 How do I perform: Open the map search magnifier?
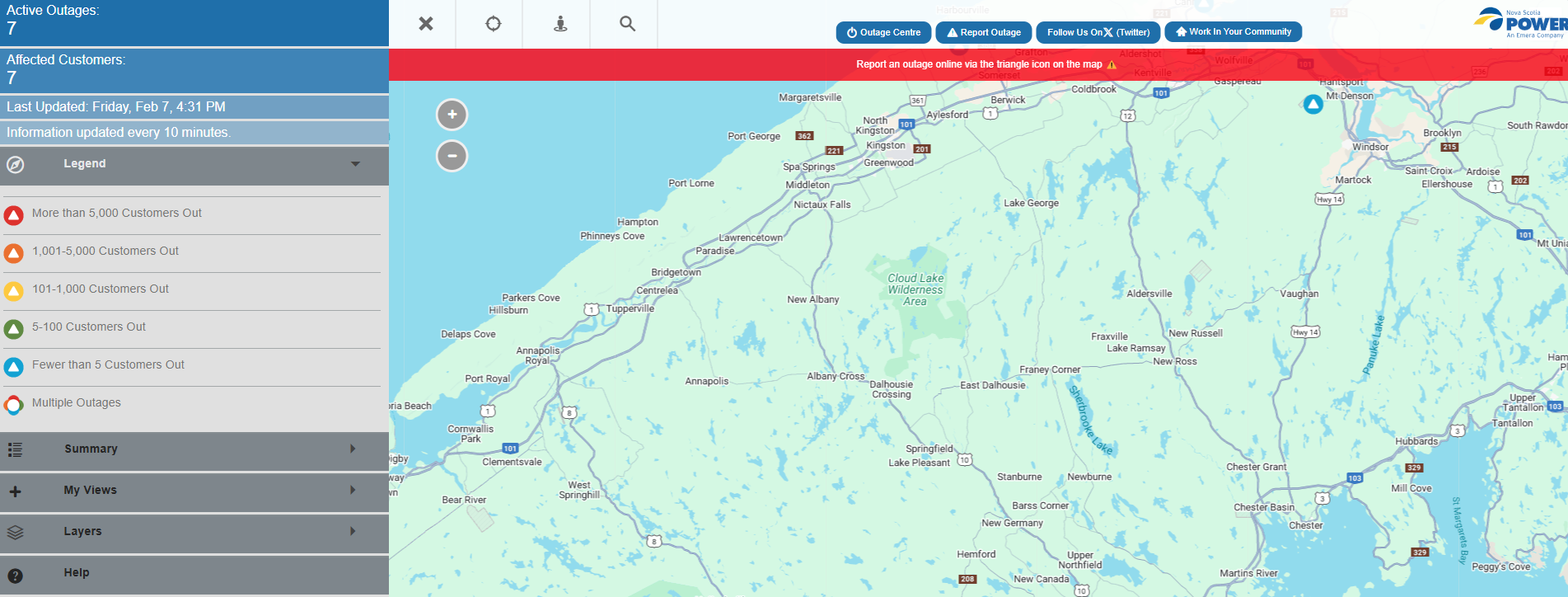[x=627, y=24]
